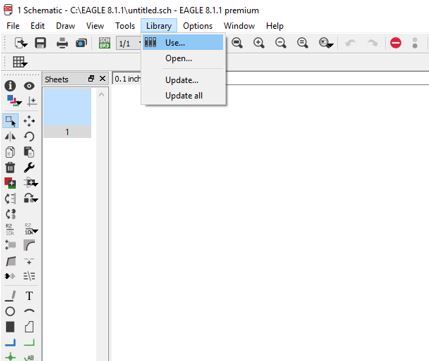The width and height of the screenshot is (429, 361).
Task: Open the Replace tool dropdown
Action: (31, 199)
